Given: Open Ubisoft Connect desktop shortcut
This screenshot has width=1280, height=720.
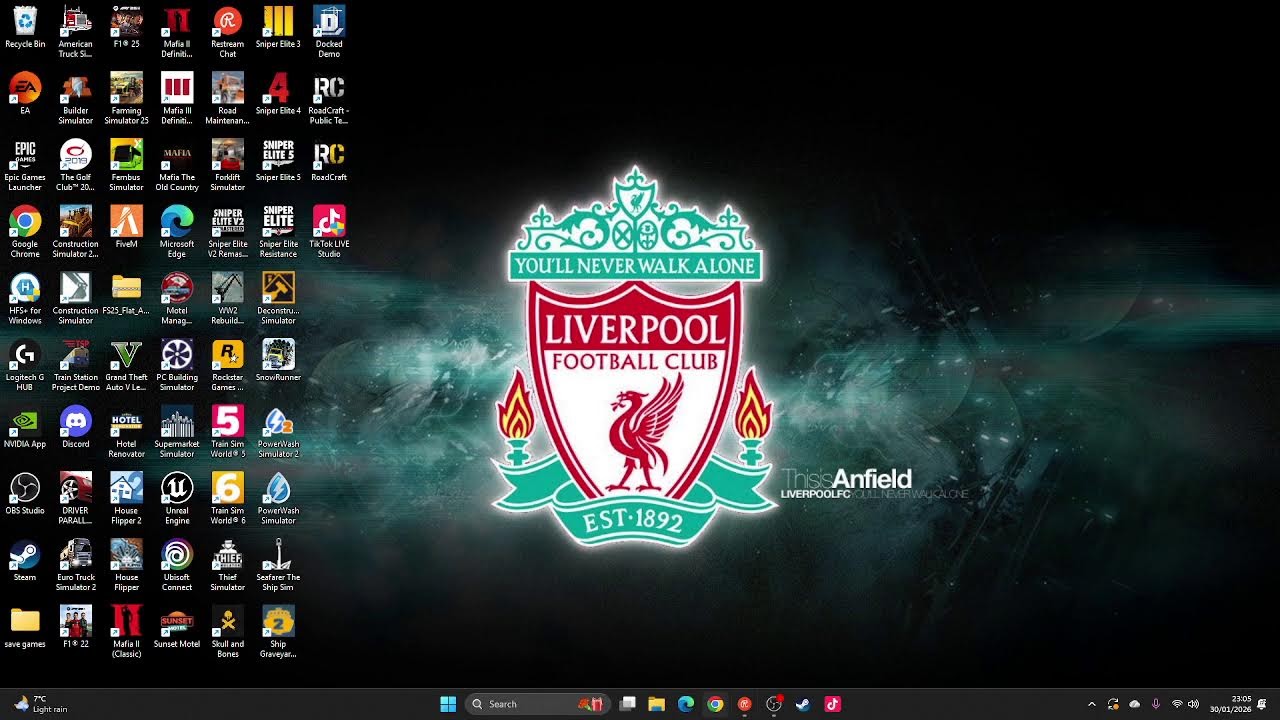Looking at the screenshot, I should tap(177, 565).
